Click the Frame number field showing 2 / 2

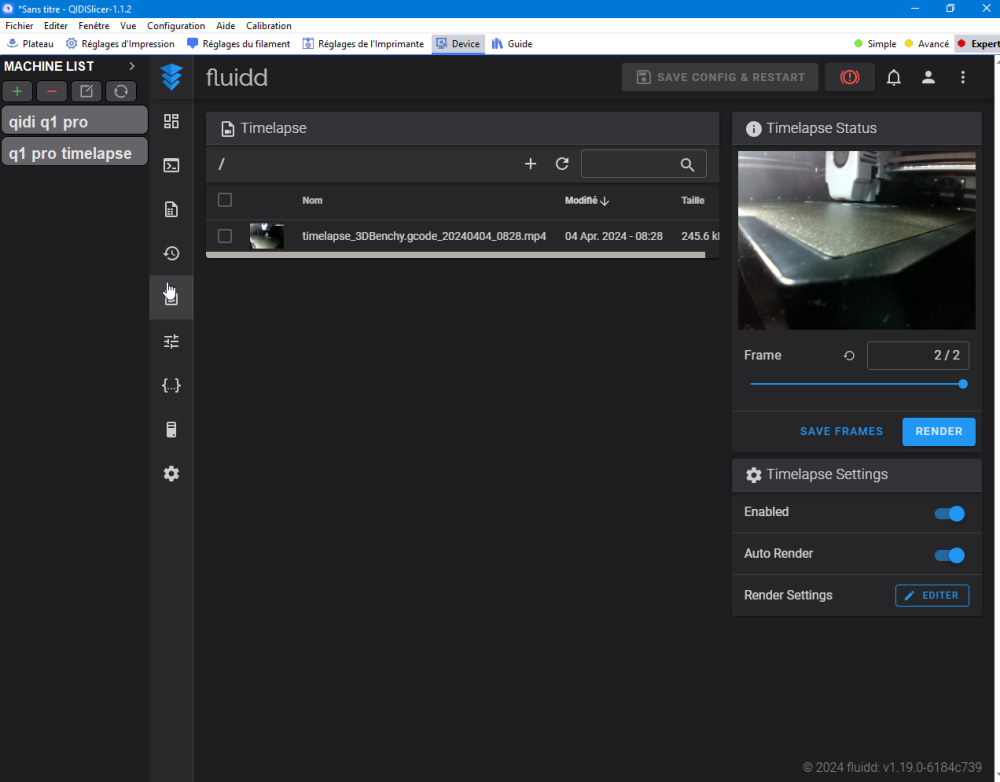tap(918, 355)
